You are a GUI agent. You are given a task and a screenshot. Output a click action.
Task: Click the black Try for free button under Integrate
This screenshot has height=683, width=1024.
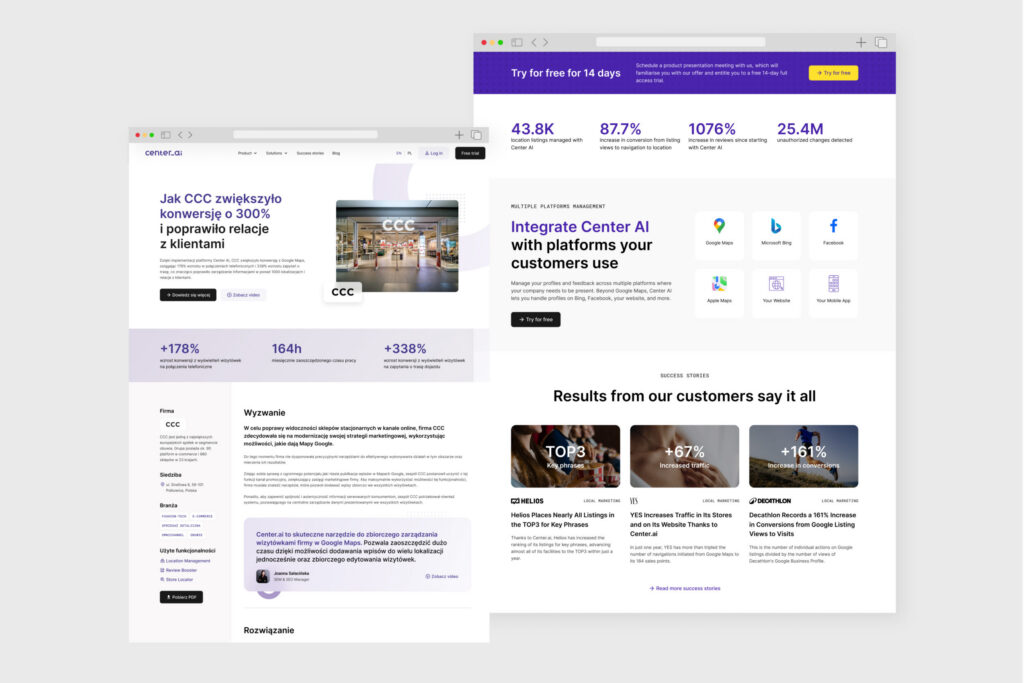pyautogui.click(x=536, y=319)
